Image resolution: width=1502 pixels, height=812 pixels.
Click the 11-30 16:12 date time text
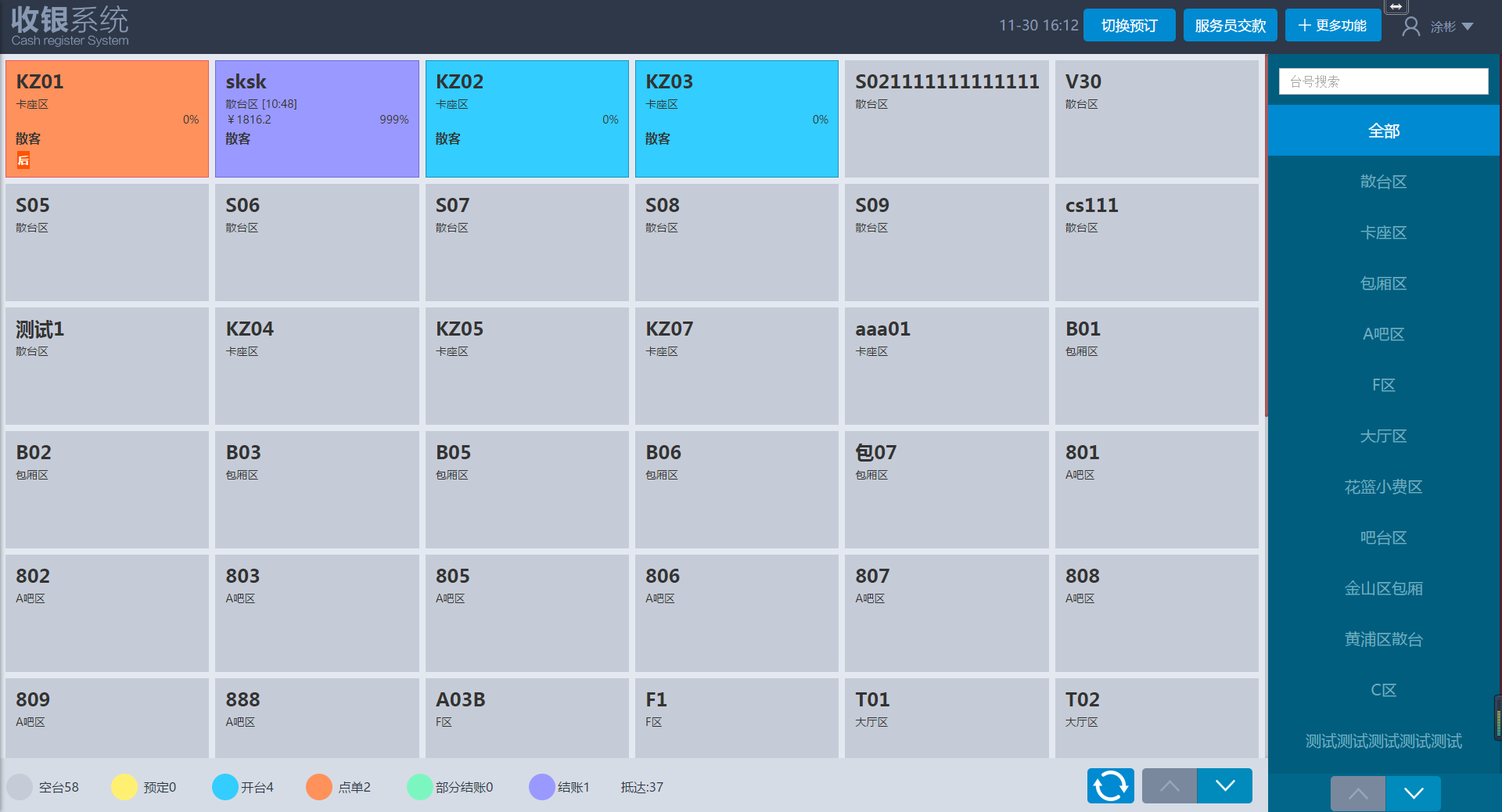pyautogui.click(x=1038, y=26)
